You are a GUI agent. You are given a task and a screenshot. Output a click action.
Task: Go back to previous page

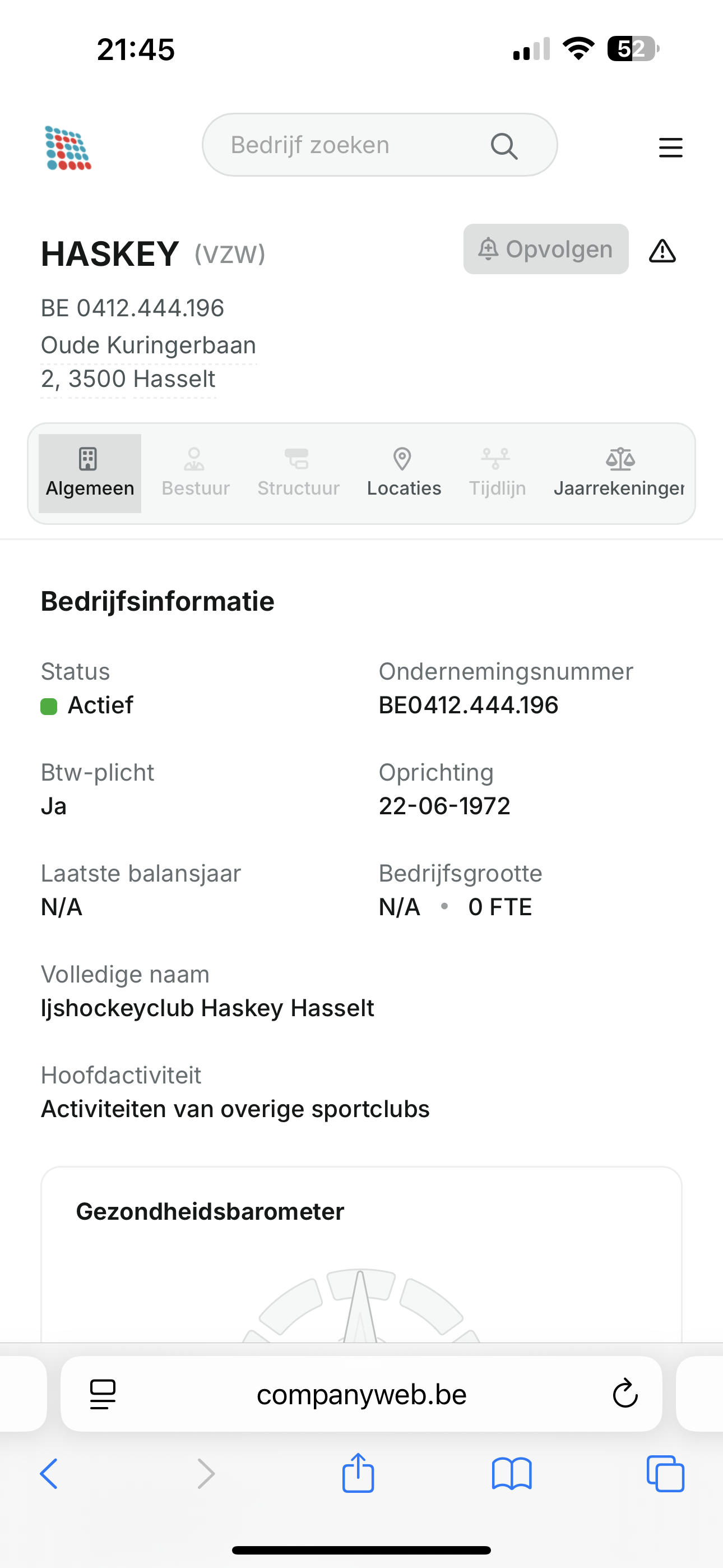[x=49, y=1473]
